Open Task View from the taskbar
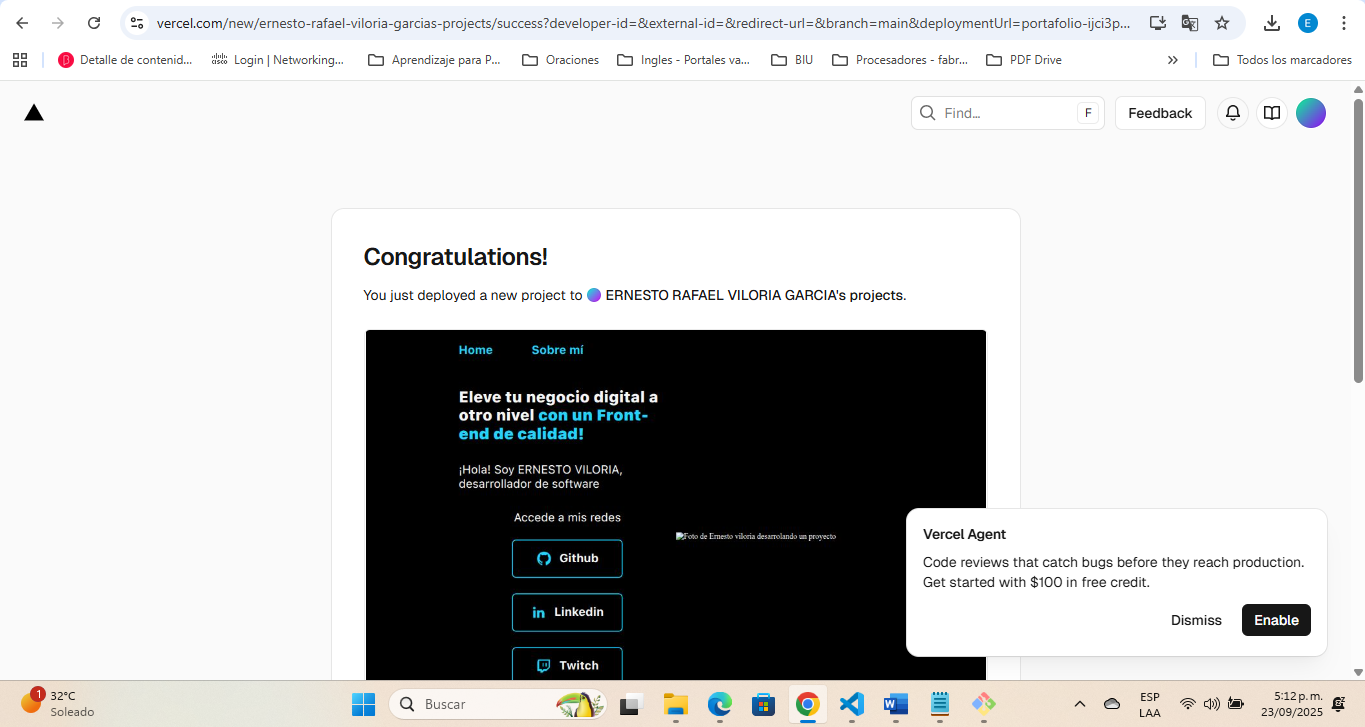1365x727 pixels. click(630, 704)
